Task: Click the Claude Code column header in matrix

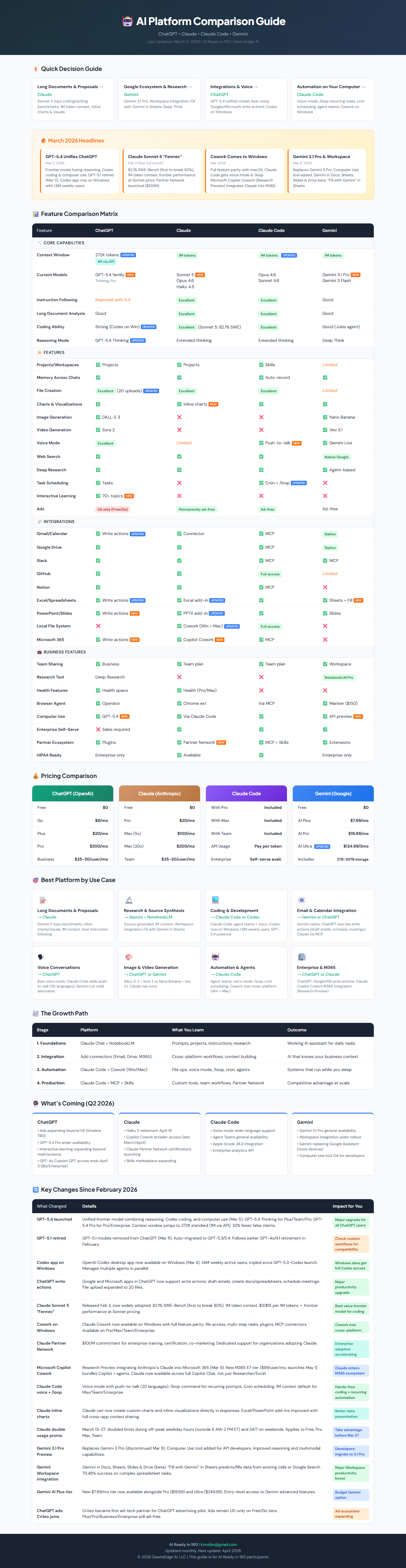Action: coord(271,231)
